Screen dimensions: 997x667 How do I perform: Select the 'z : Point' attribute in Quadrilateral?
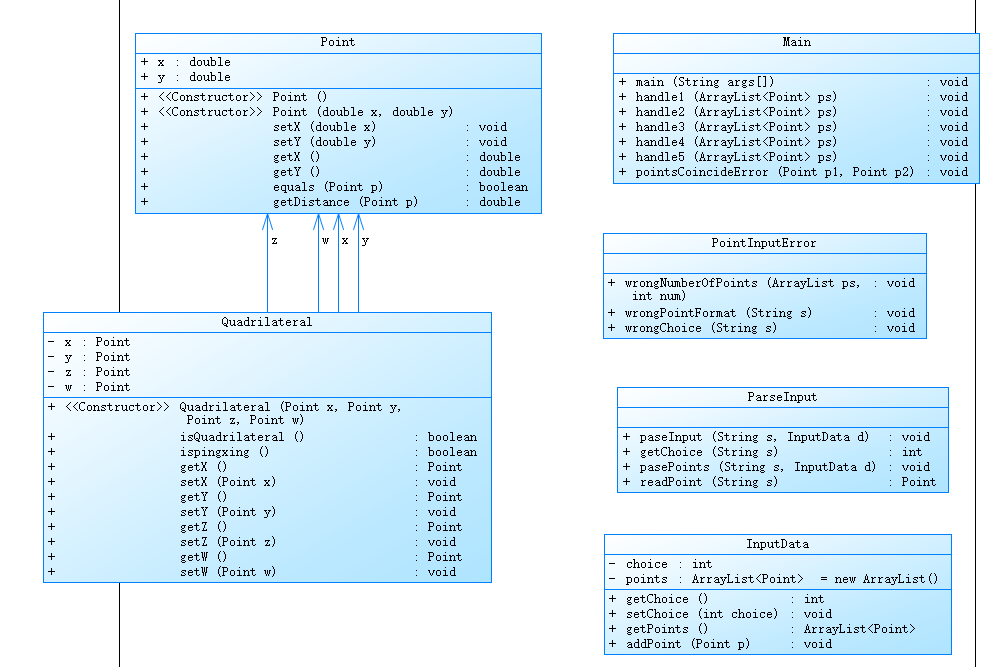pyautogui.click(x=89, y=373)
